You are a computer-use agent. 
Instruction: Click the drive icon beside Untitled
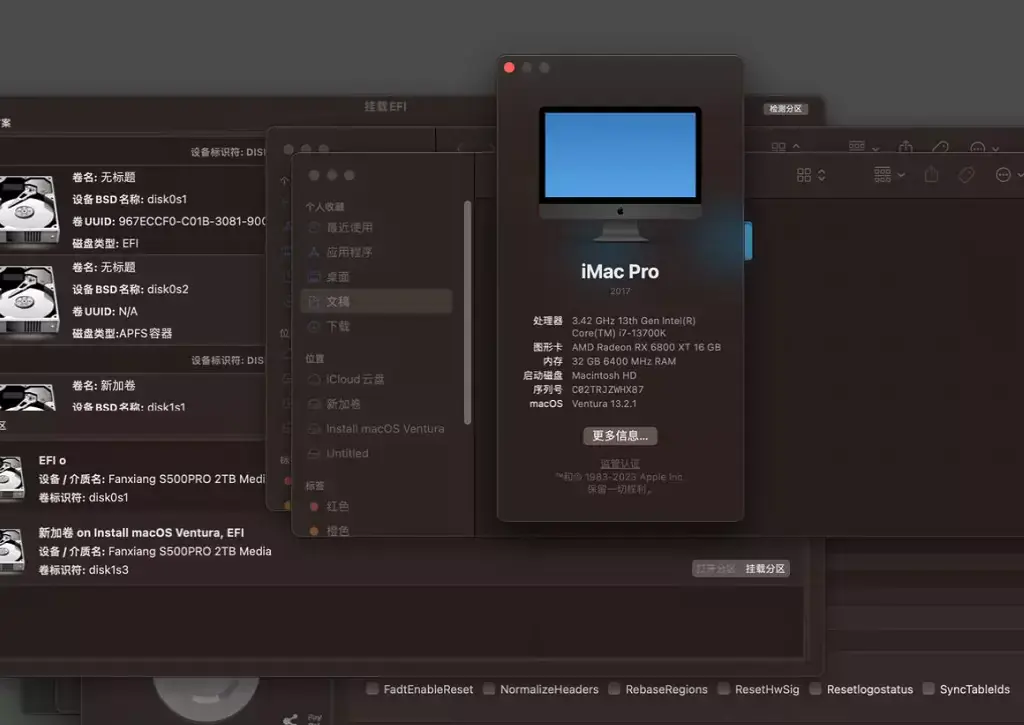[x=314, y=453]
